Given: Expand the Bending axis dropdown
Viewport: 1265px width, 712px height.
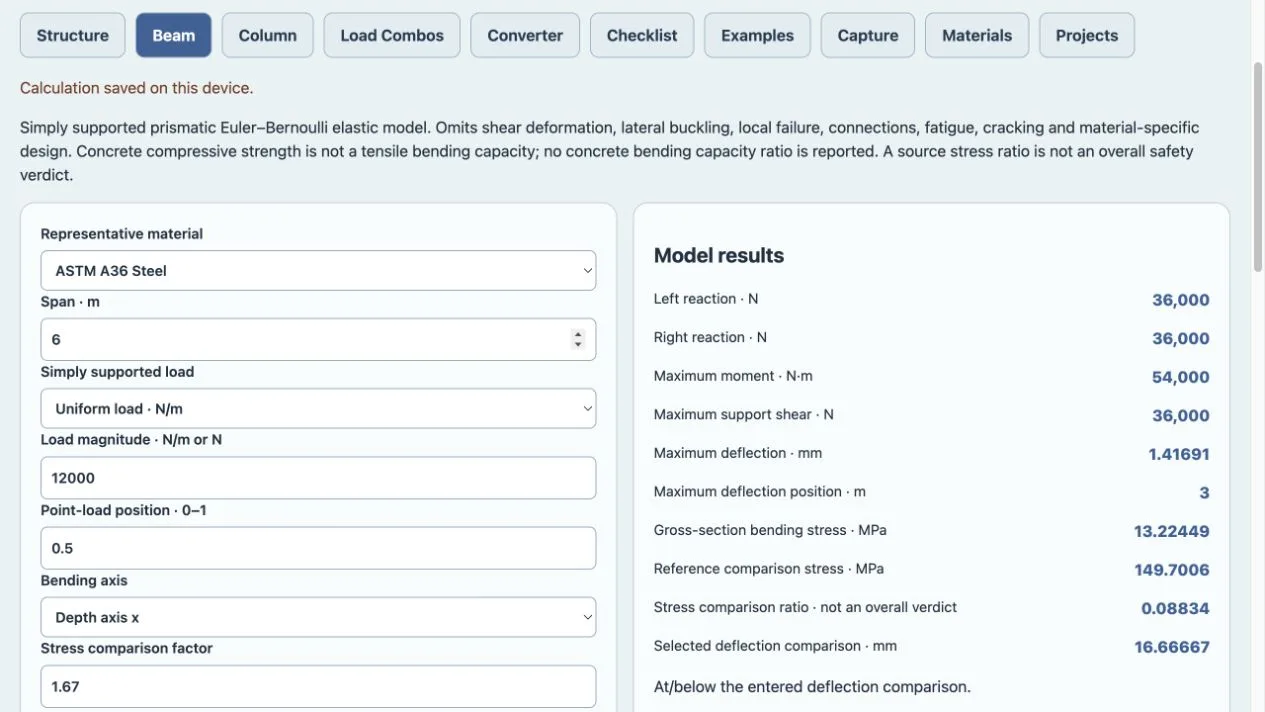Looking at the screenshot, I should (318, 617).
